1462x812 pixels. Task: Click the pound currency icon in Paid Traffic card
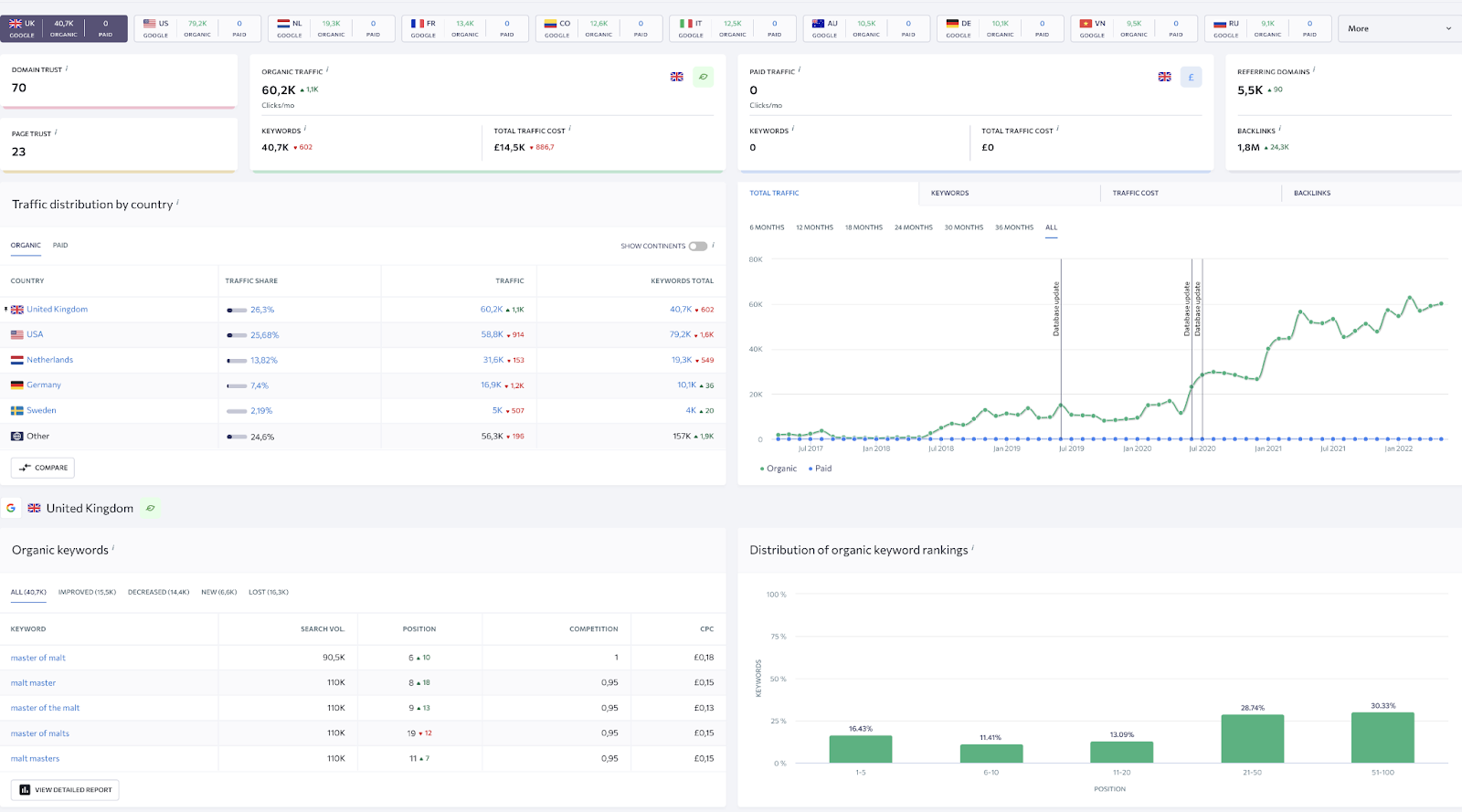[x=1191, y=78]
